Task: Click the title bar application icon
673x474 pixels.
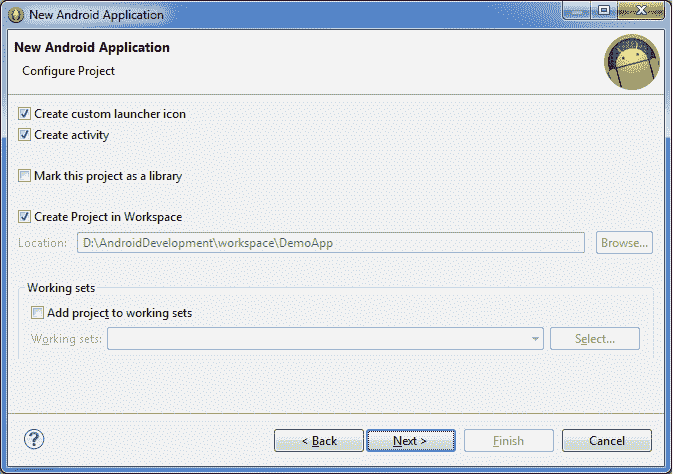Action: pyautogui.click(x=16, y=15)
